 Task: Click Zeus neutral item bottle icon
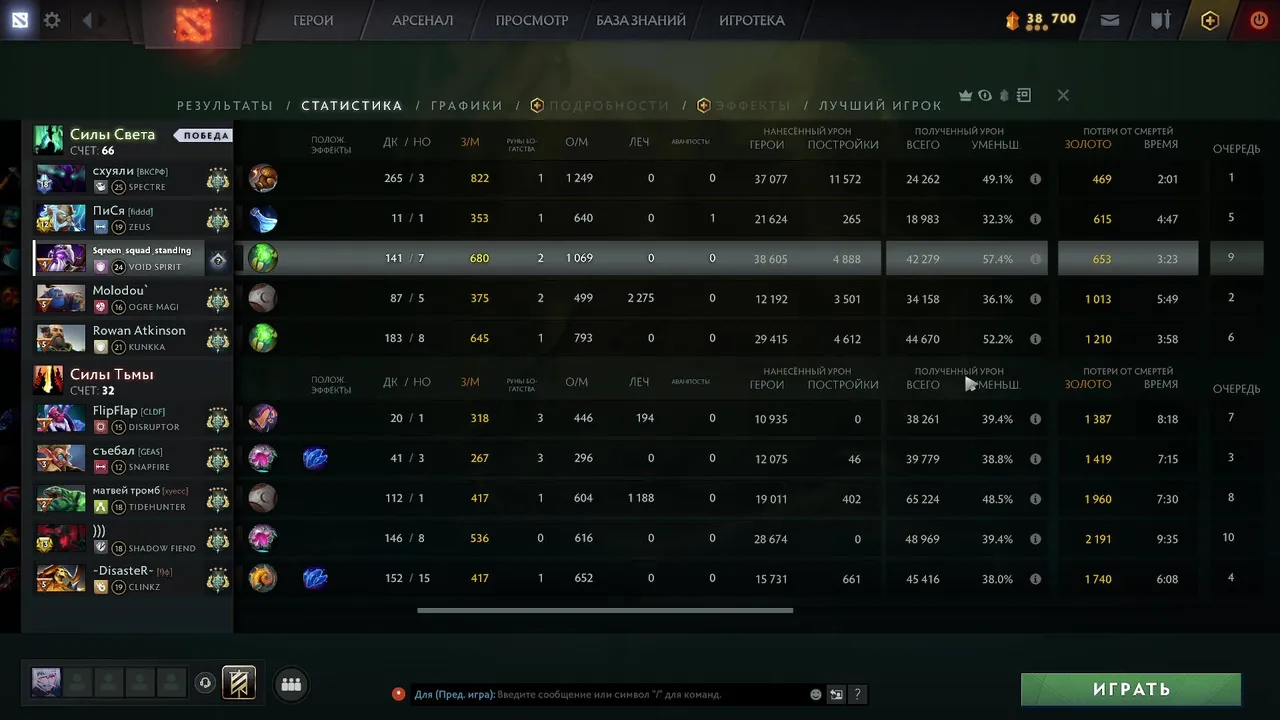pos(263,218)
